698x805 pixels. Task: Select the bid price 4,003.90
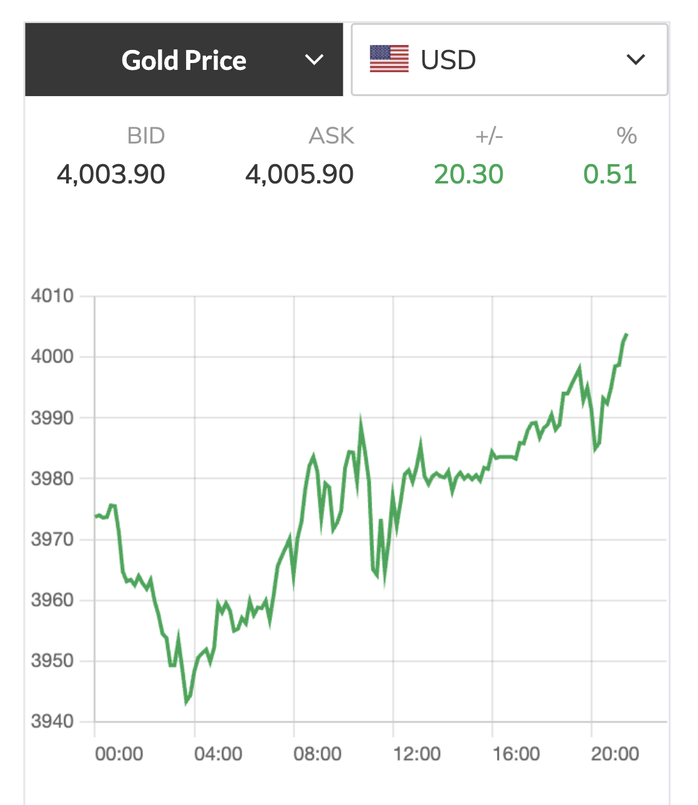[x=111, y=174]
